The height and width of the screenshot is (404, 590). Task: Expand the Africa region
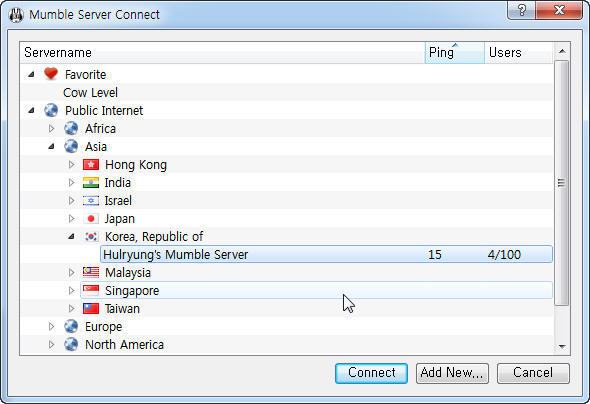tap(52, 128)
